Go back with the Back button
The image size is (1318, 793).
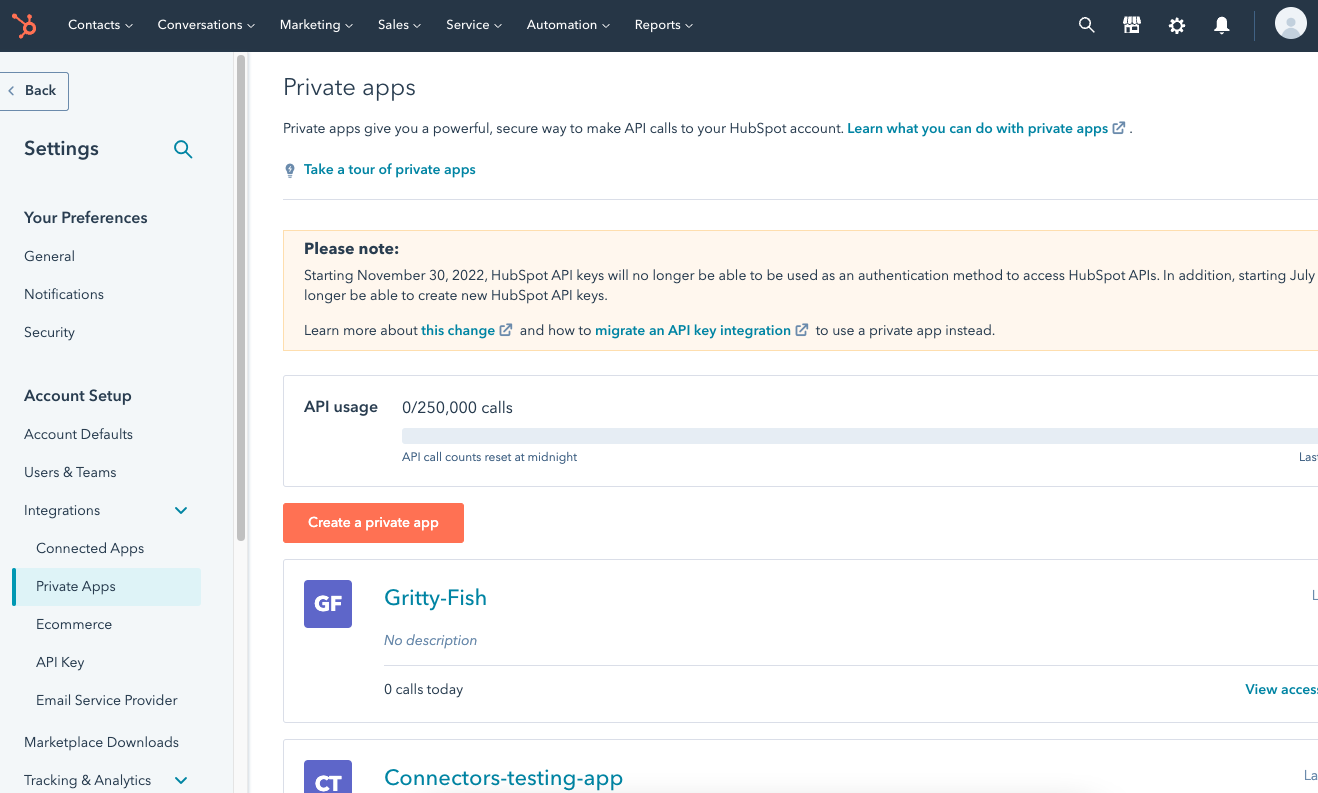click(33, 91)
